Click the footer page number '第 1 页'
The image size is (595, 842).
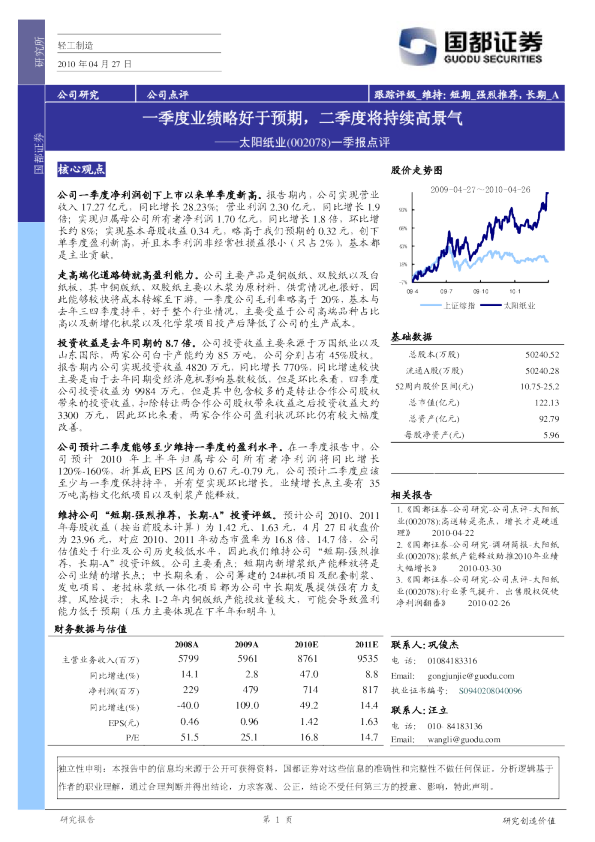(x=277, y=820)
